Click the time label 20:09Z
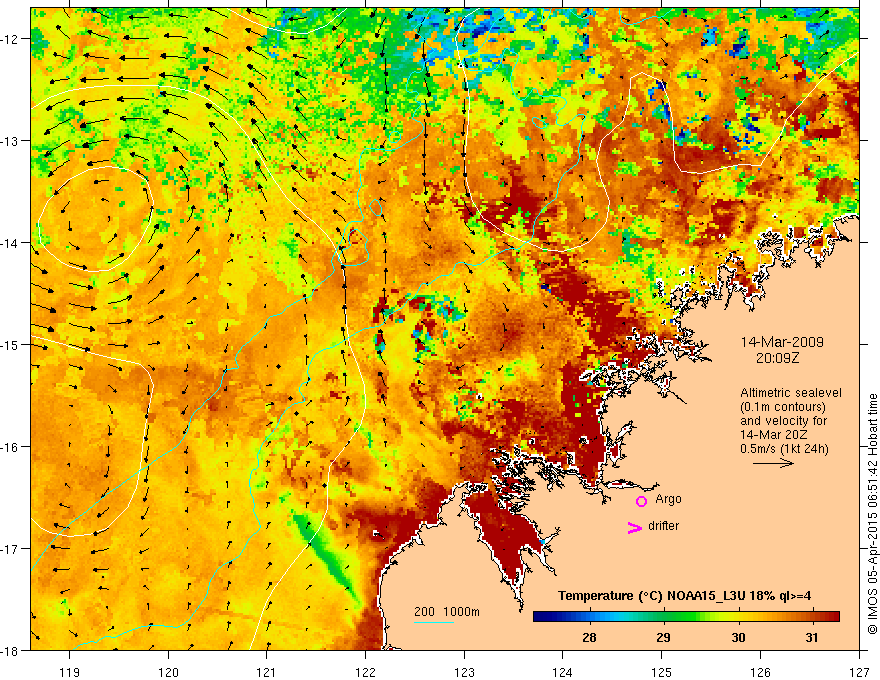The width and height of the screenshot is (880, 680). [x=777, y=358]
